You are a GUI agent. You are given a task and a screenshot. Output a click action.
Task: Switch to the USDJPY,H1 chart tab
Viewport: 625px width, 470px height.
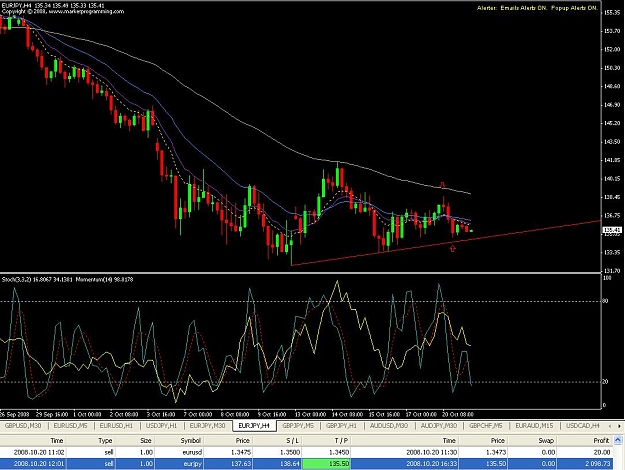pyautogui.click(x=161, y=426)
